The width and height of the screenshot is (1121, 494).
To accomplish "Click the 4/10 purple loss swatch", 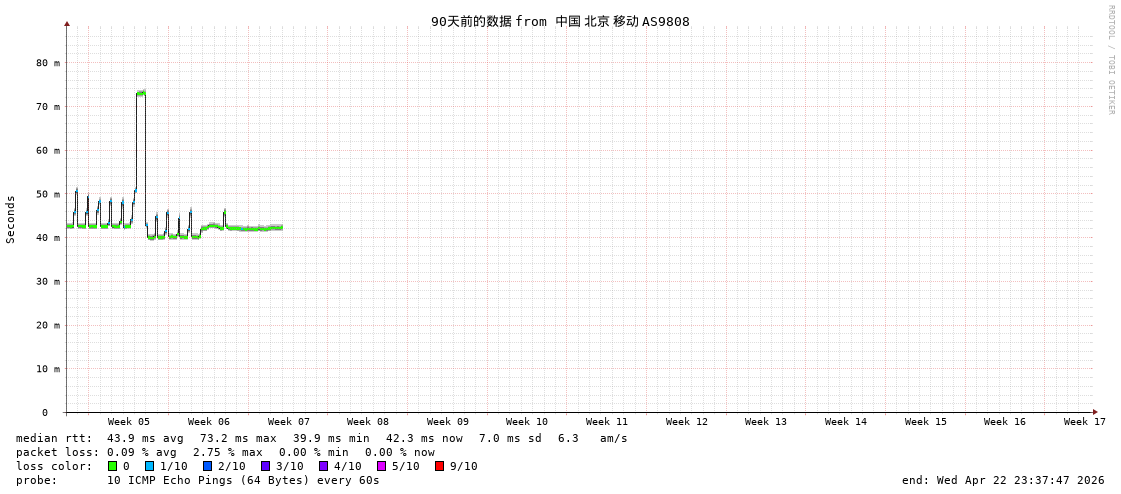I will 323,466.
